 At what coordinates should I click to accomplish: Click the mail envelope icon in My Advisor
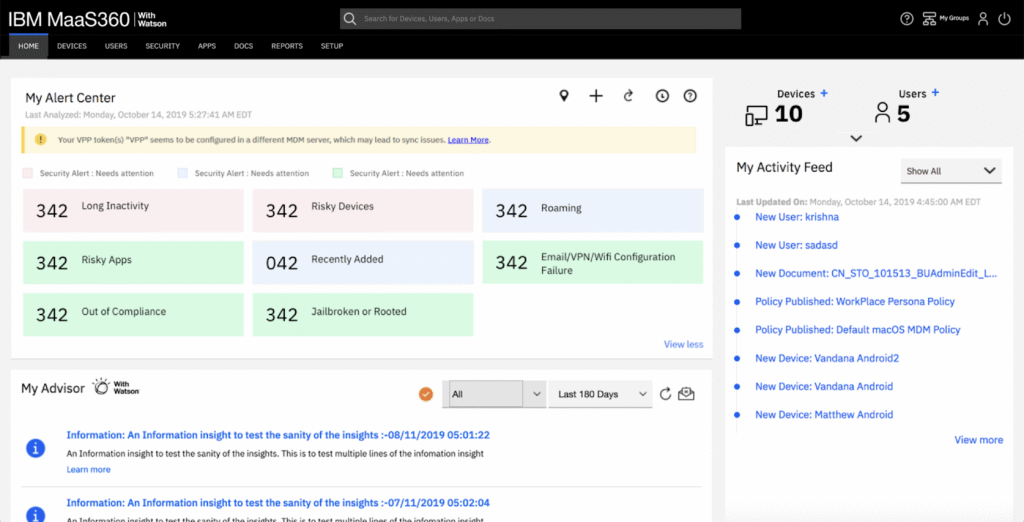pos(686,394)
